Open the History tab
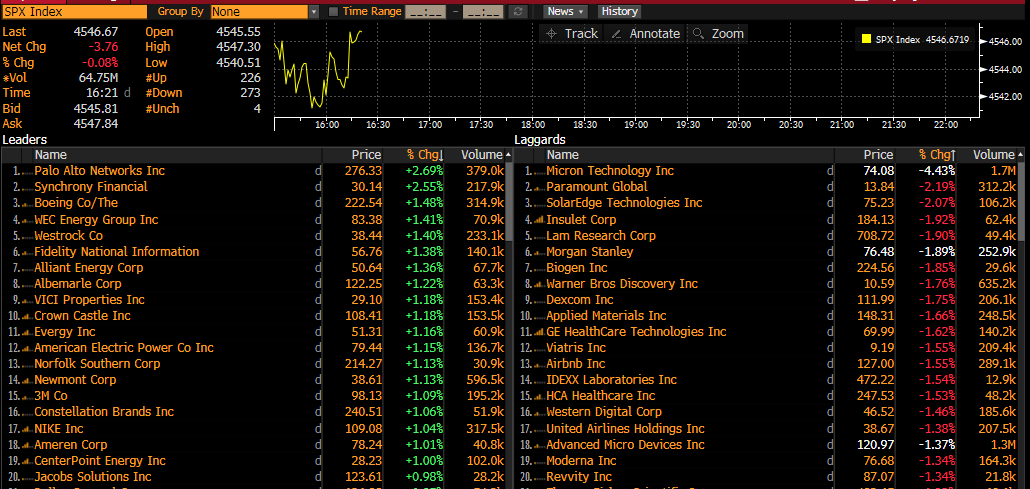Screen dimensions: 1030x489 pyautogui.click(x=619, y=11)
